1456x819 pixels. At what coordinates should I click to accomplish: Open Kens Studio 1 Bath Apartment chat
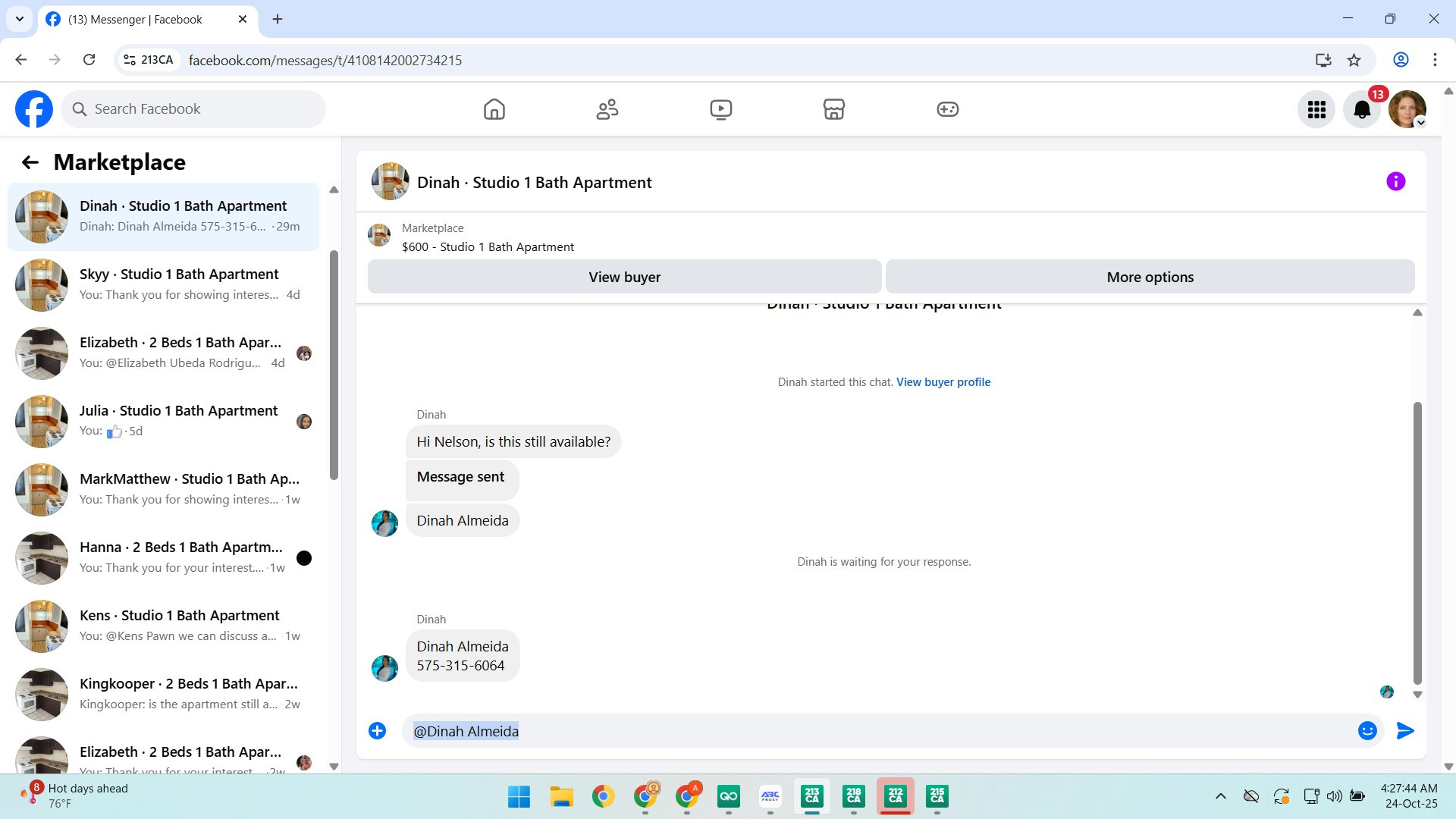click(163, 626)
